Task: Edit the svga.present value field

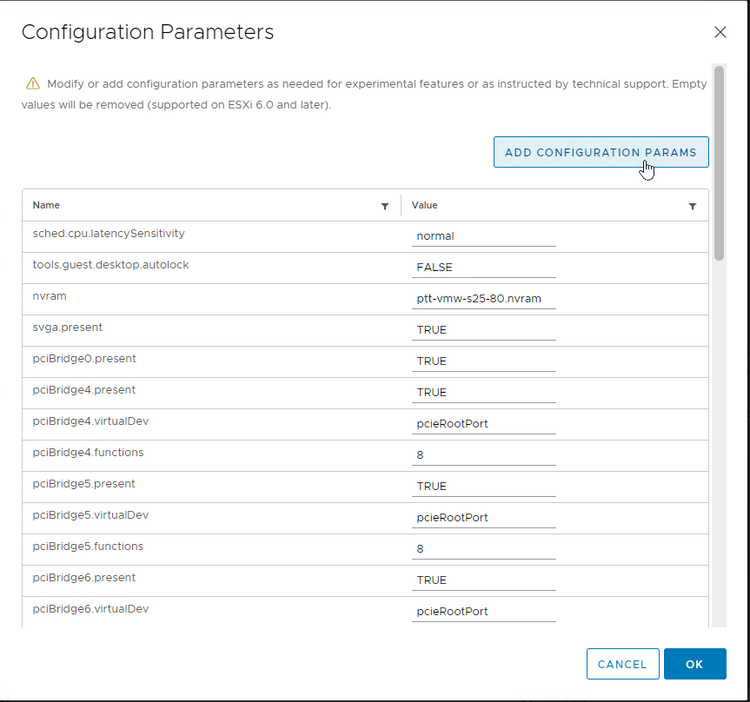Action: pos(484,329)
